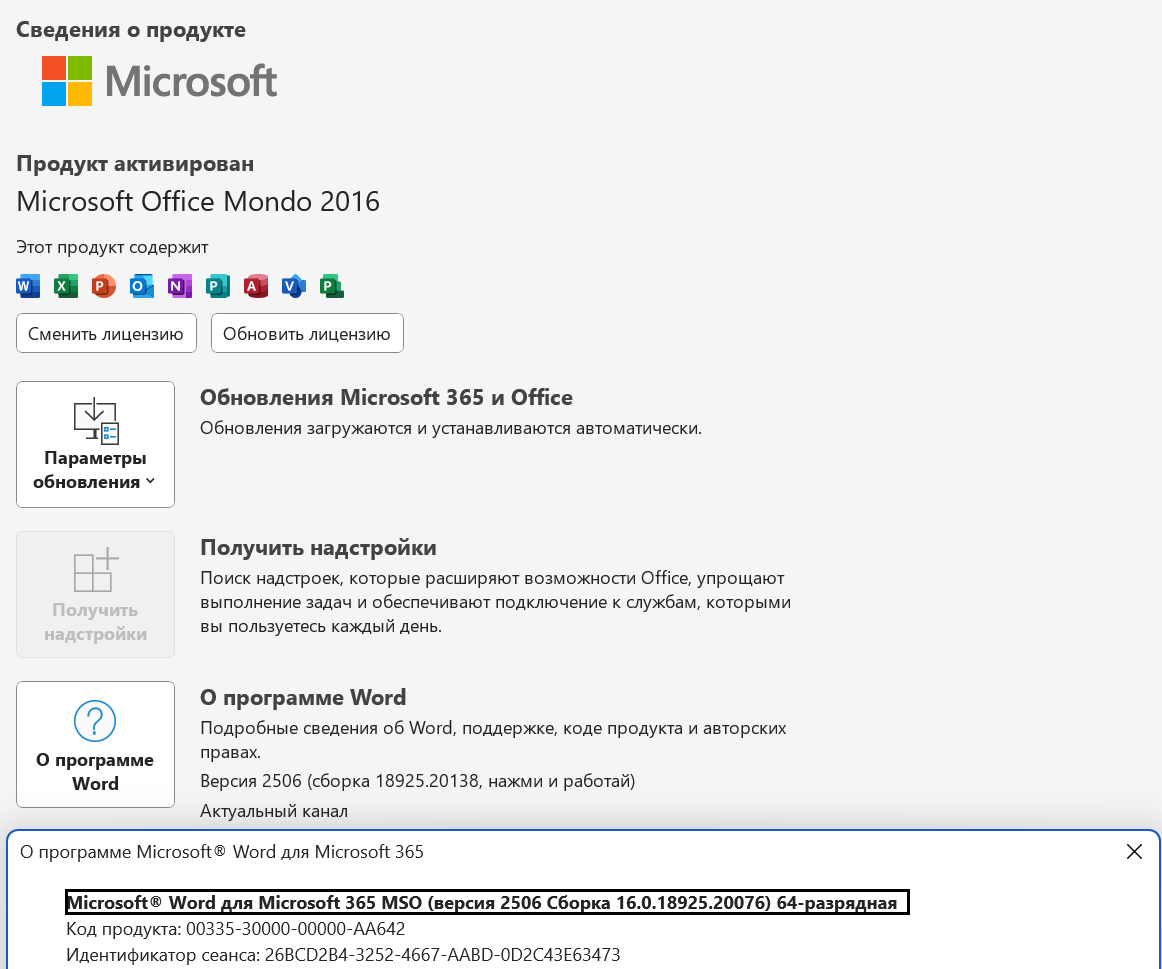Click the "Обновить лицензию" button
Viewport: 1162px width, 969px height.
(x=307, y=333)
